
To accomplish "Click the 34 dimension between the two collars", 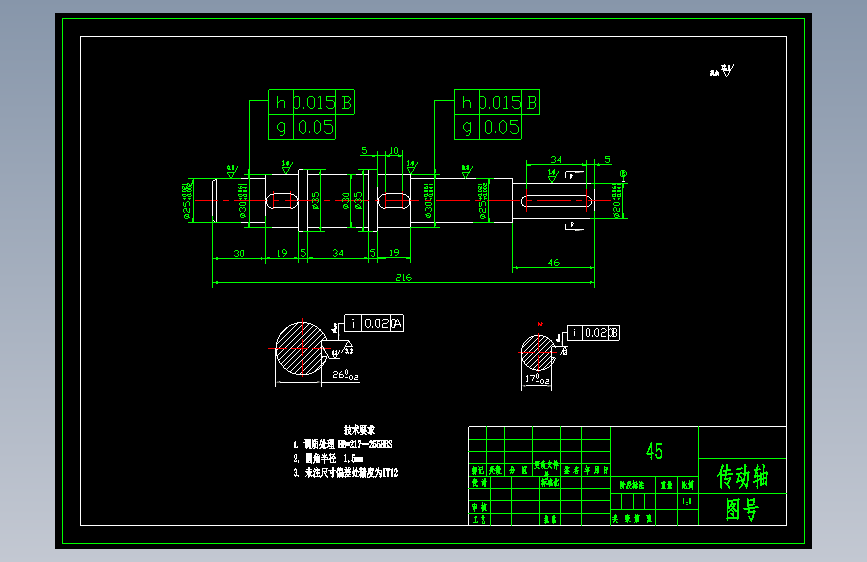I will [338, 253].
